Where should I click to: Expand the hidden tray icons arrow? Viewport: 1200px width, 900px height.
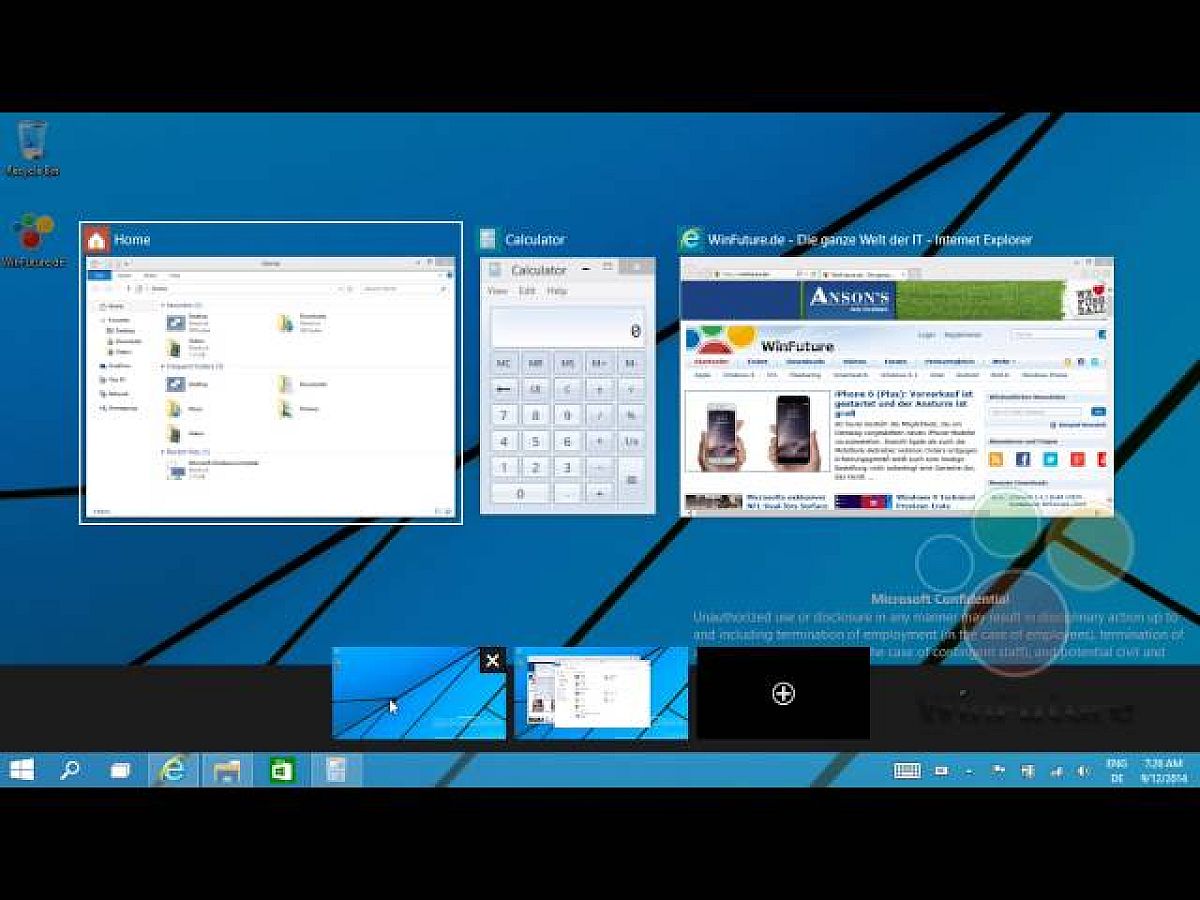tap(968, 771)
